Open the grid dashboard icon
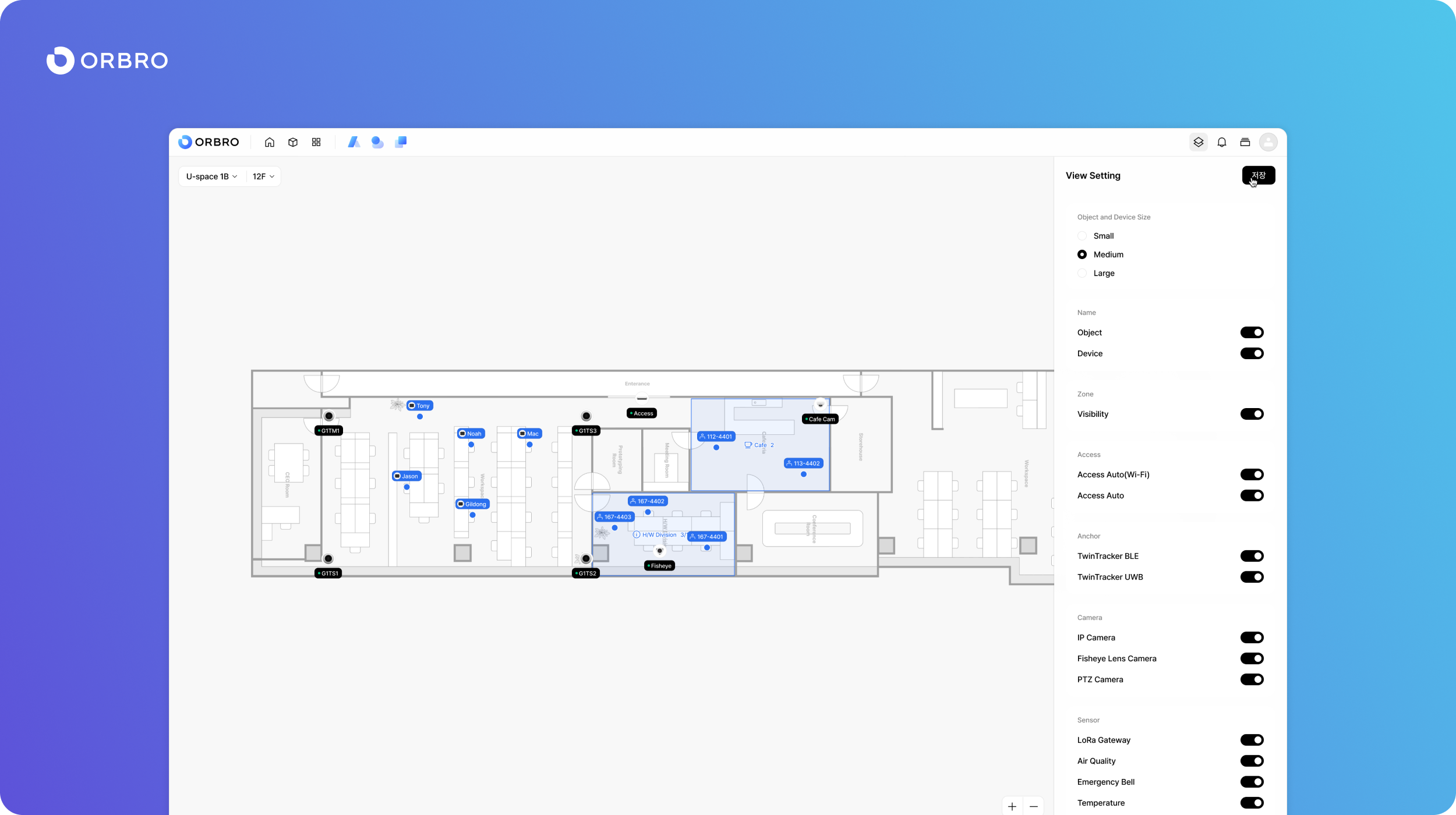Image resolution: width=1456 pixels, height=815 pixels. coord(316,142)
